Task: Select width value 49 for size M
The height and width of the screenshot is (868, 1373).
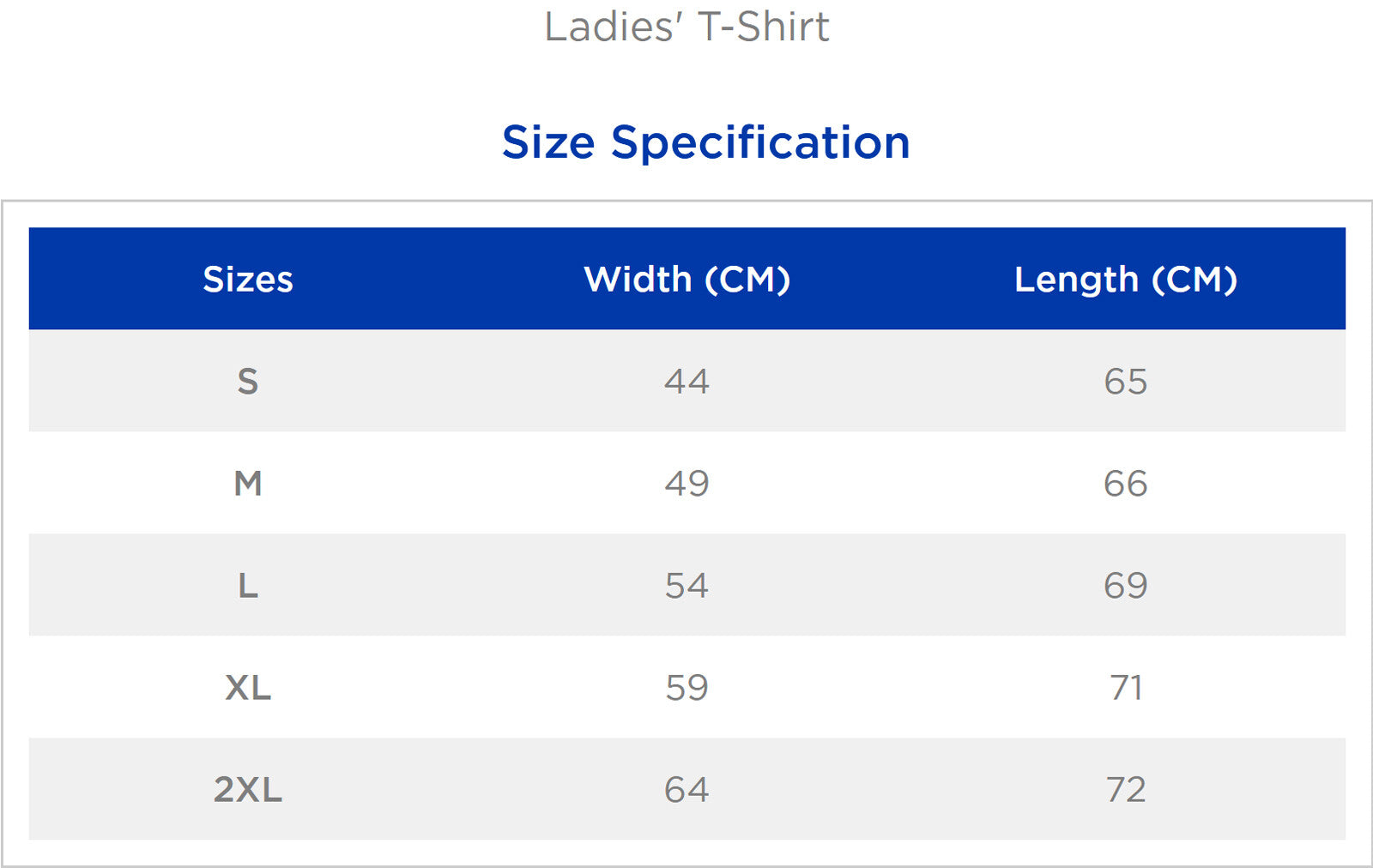Action: [686, 484]
